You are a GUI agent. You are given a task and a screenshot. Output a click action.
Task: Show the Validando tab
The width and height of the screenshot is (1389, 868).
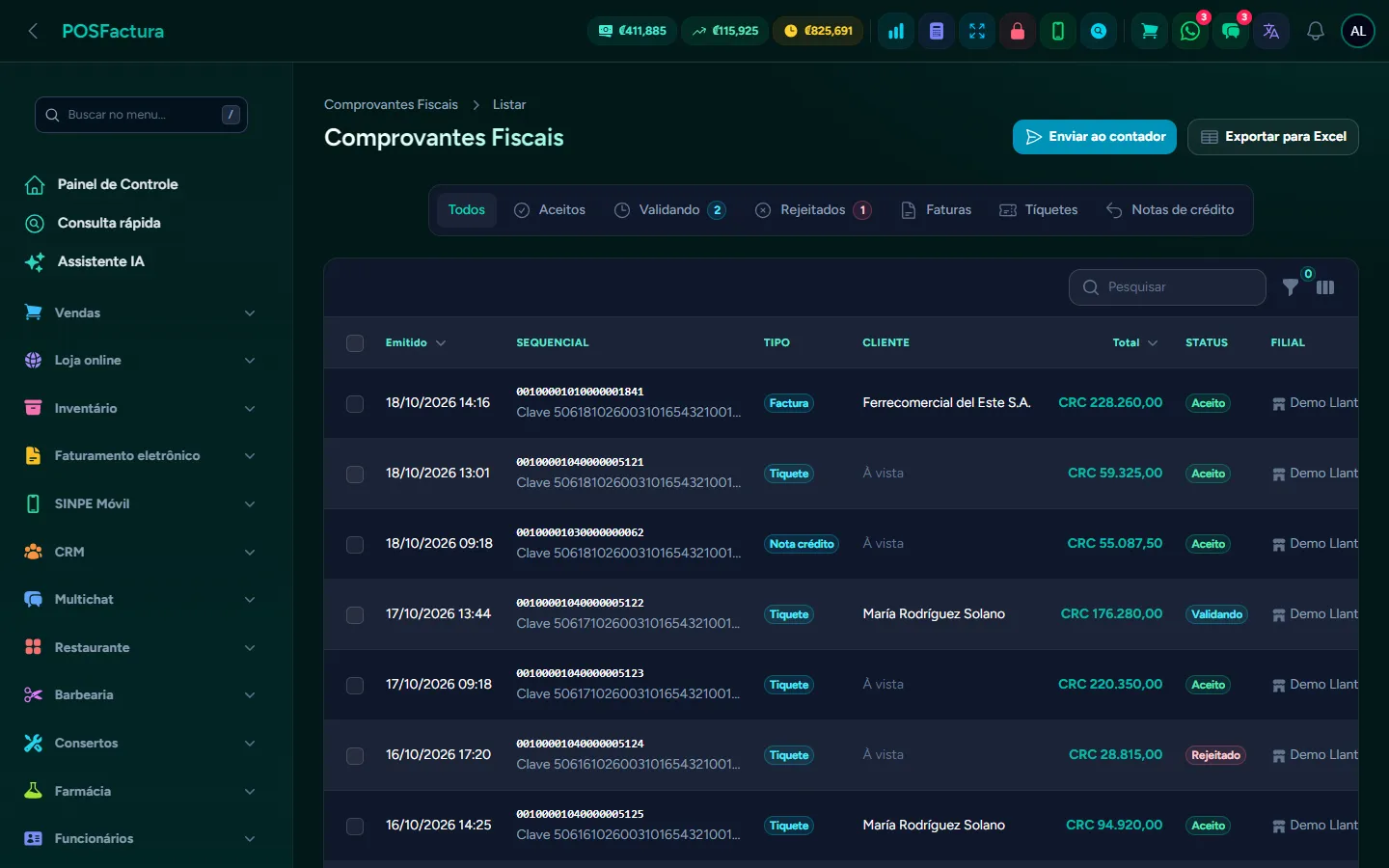coord(670,210)
